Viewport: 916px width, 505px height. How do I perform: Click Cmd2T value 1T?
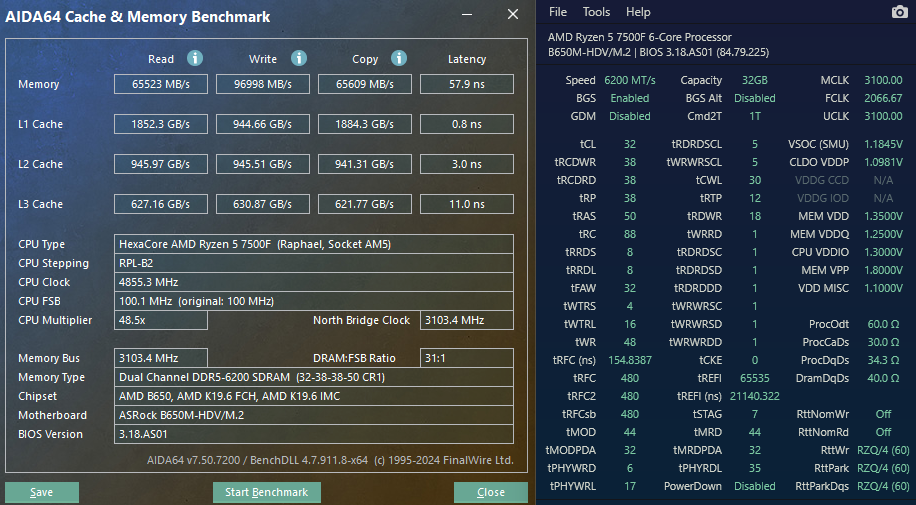(755, 116)
